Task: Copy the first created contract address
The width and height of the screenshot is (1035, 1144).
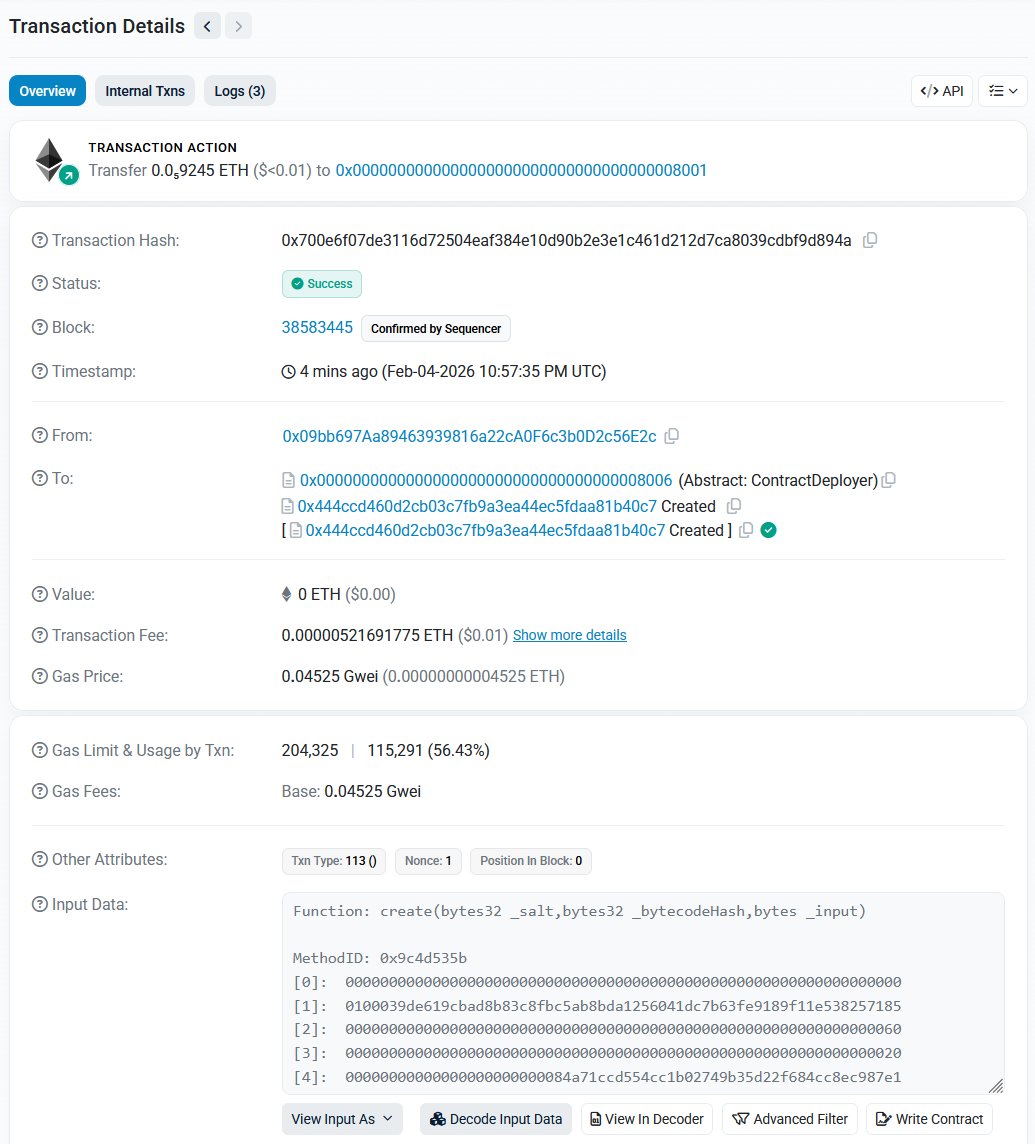Action: pyautogui.click(x=734, y=506)
